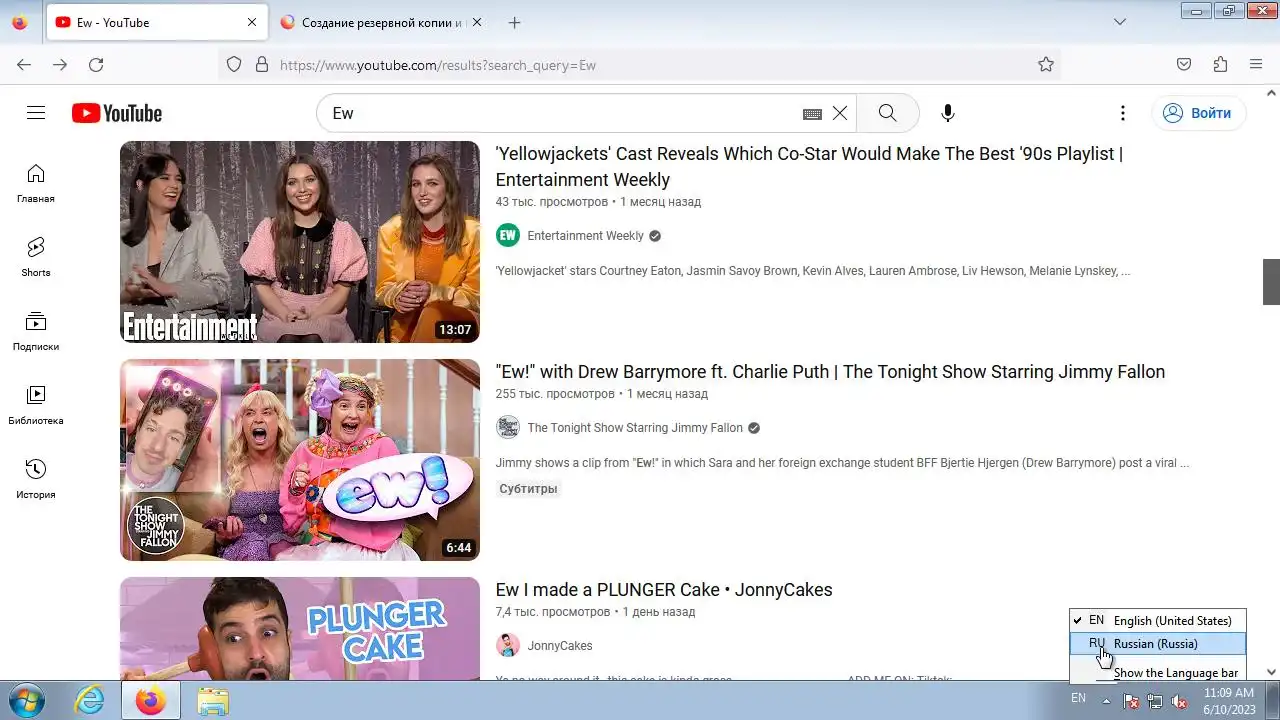This screenshot has width=1280, height=720.
Task: Switch to the Ew - YouTube tab
Action: click(x=157, y=22)
